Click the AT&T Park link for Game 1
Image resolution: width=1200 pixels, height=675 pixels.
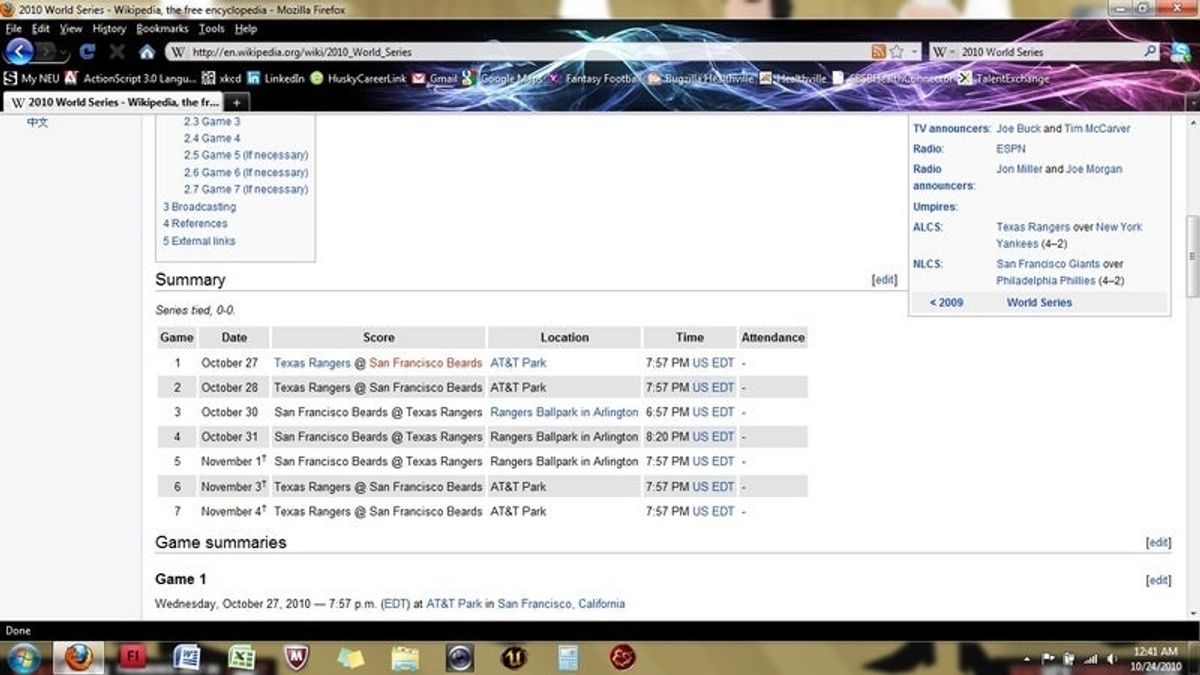(518, 363)
